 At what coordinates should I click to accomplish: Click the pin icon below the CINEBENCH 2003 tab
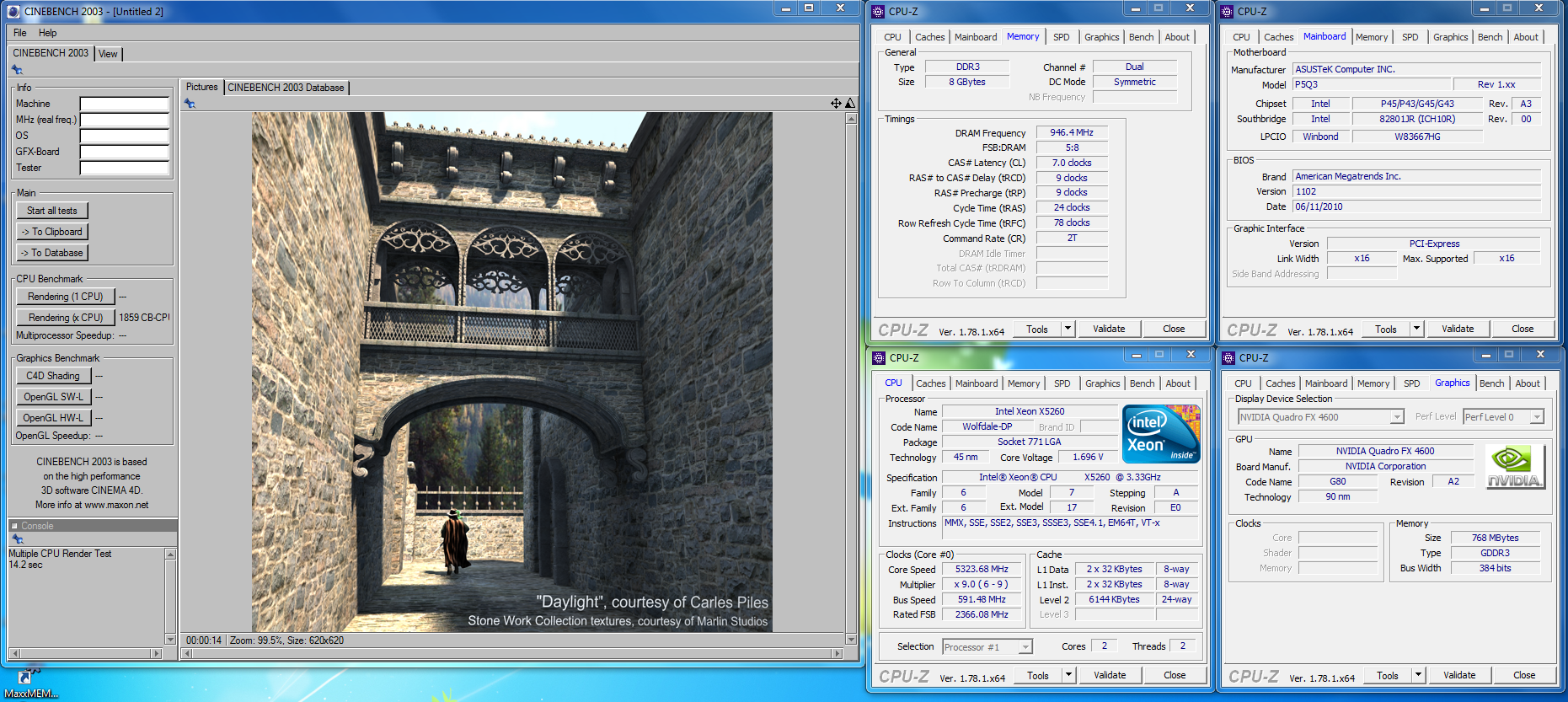tap(17, 70)
